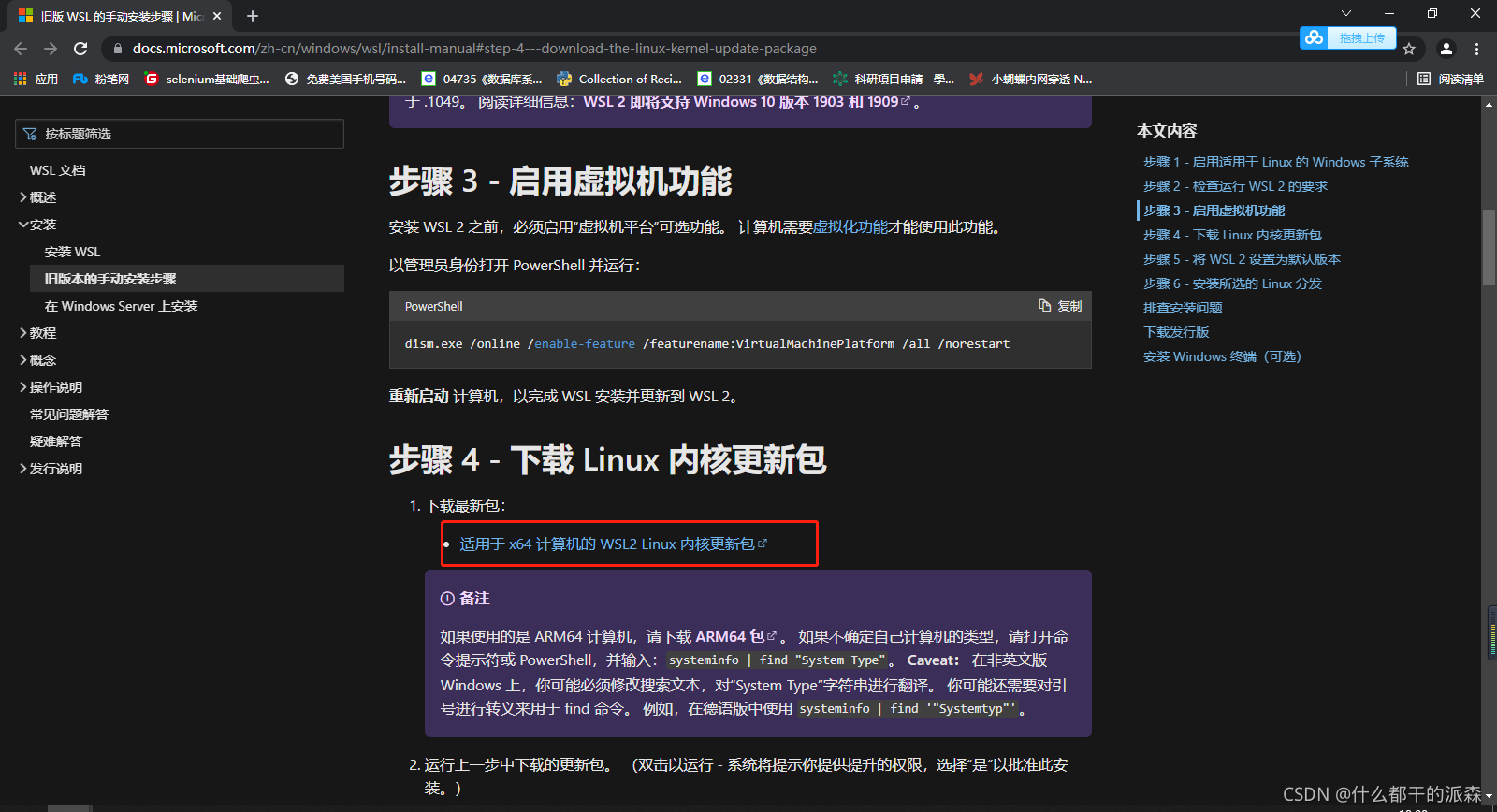Viewport: 1497px width, 812px height.
Task: Open the 科研项目申请 bookmark
Action: [x=894, y=79]
